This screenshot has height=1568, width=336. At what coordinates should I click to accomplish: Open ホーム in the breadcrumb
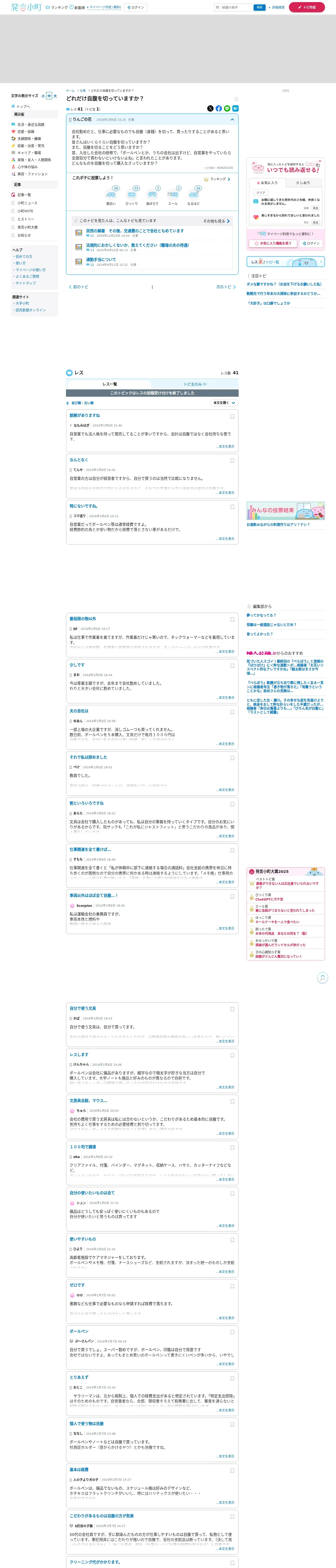click(x=70, y=91)
